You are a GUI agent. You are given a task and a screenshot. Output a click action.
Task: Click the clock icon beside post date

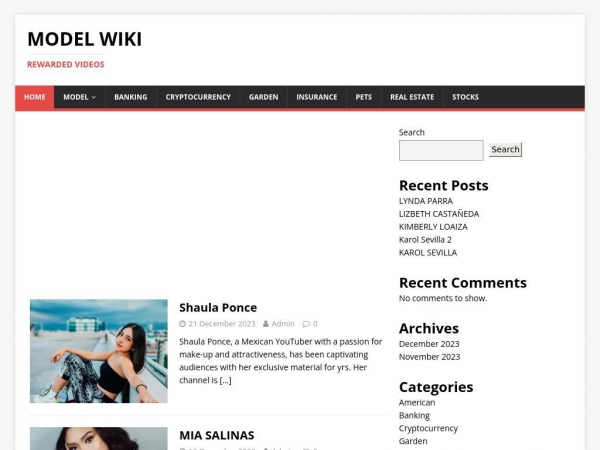pos(183,324)
